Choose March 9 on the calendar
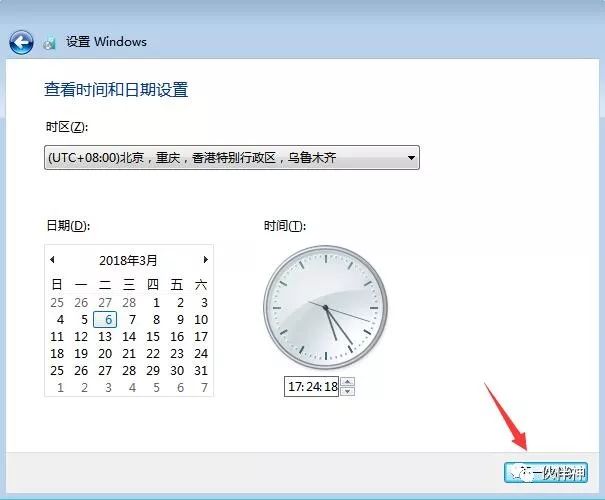This screenshot has height=500, width=605. pyautogui.click(x=180, y=319)
